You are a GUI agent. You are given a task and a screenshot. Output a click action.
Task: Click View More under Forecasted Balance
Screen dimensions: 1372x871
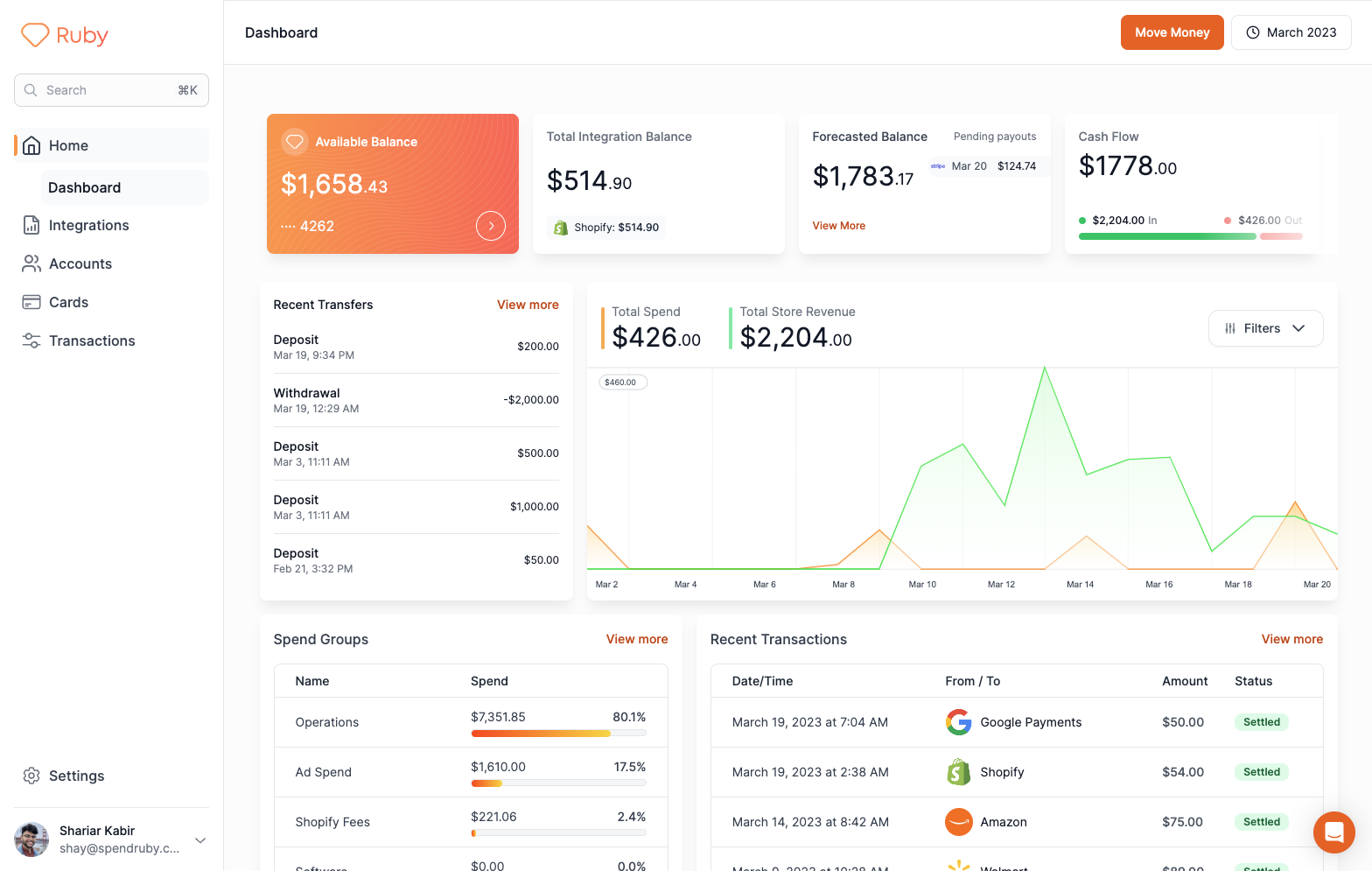pos(838,226)
